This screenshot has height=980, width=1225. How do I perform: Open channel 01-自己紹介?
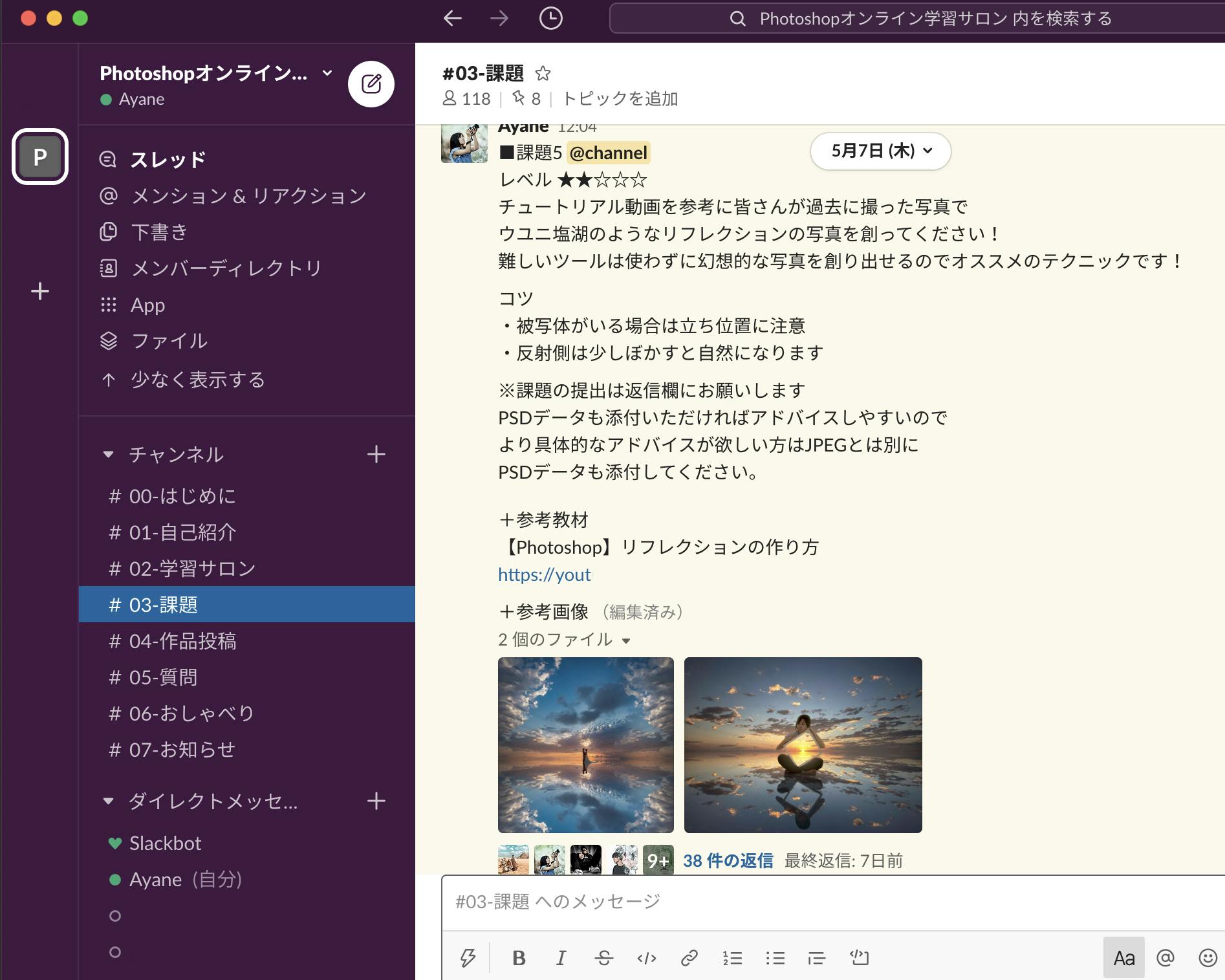click(x=246, y=532)
